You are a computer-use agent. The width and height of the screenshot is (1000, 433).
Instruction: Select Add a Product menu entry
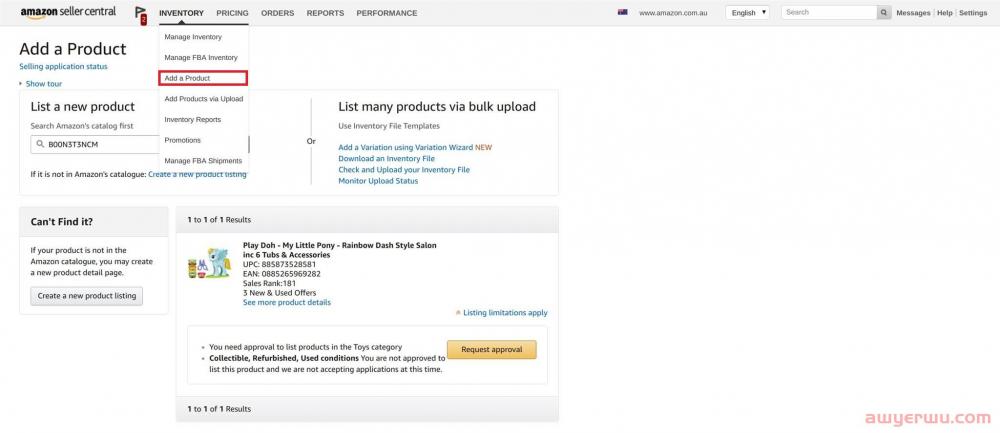pyautogui.click(x=203, y=78)
